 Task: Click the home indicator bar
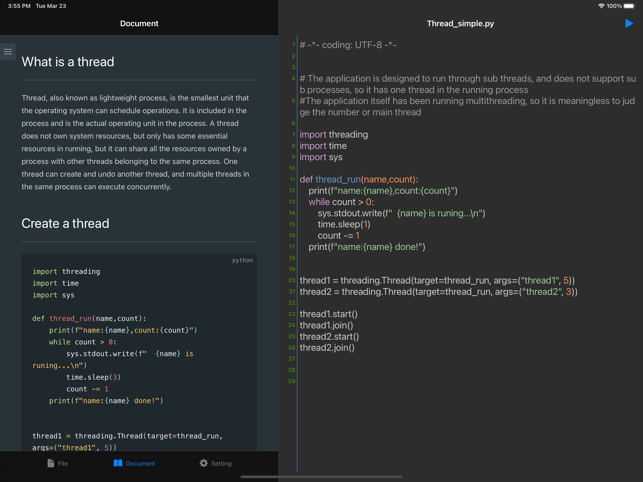[321, 477]
